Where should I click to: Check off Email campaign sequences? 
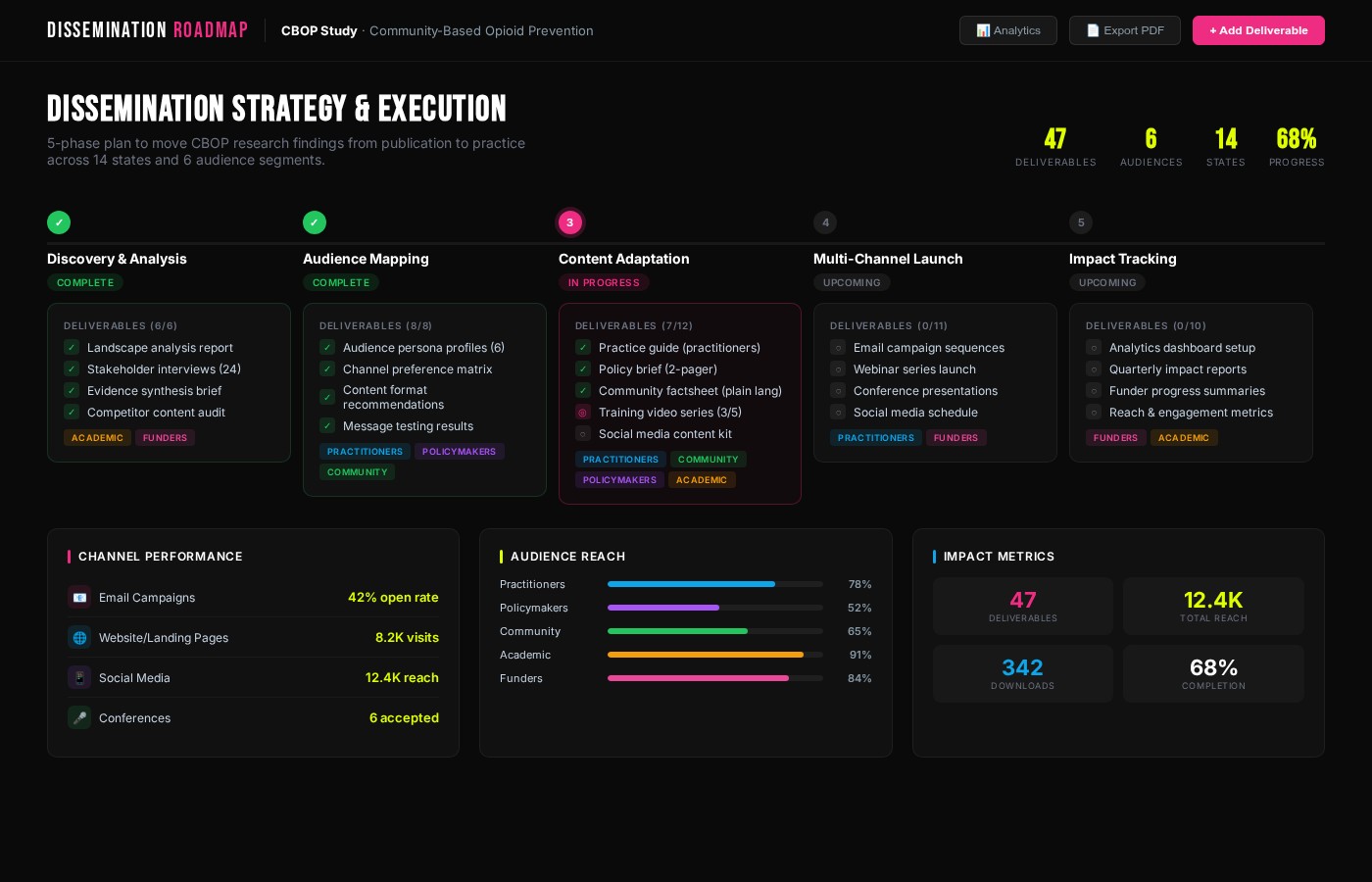tap(838, 347)
